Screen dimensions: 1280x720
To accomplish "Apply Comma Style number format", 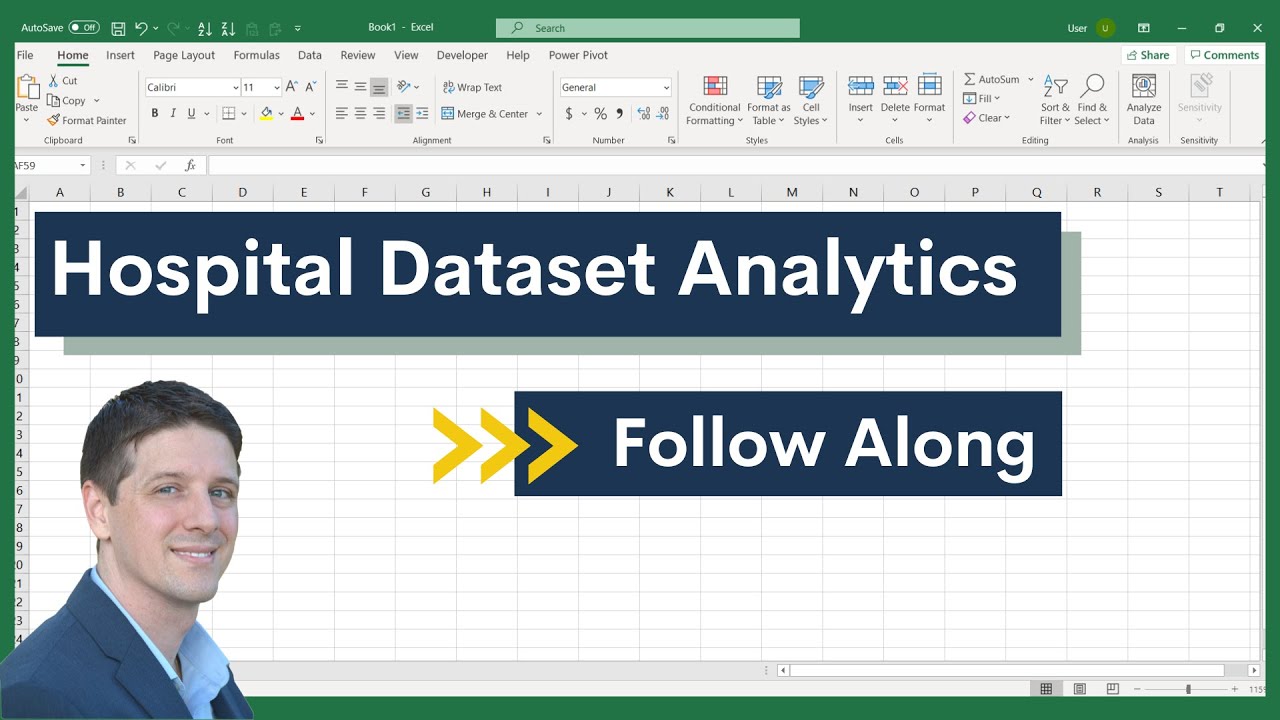I will coord(620,114).
